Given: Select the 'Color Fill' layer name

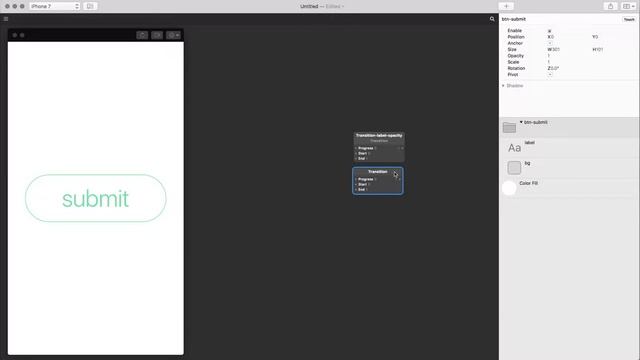Looking at the screenshot, I should coord(529,183).
